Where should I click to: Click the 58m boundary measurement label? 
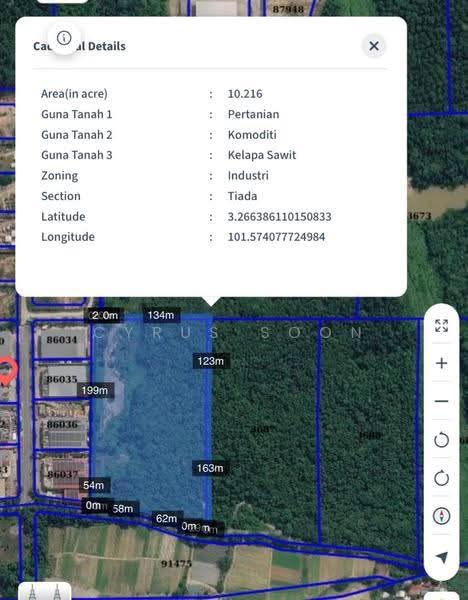pyautogui.click(x=123, y=509)
